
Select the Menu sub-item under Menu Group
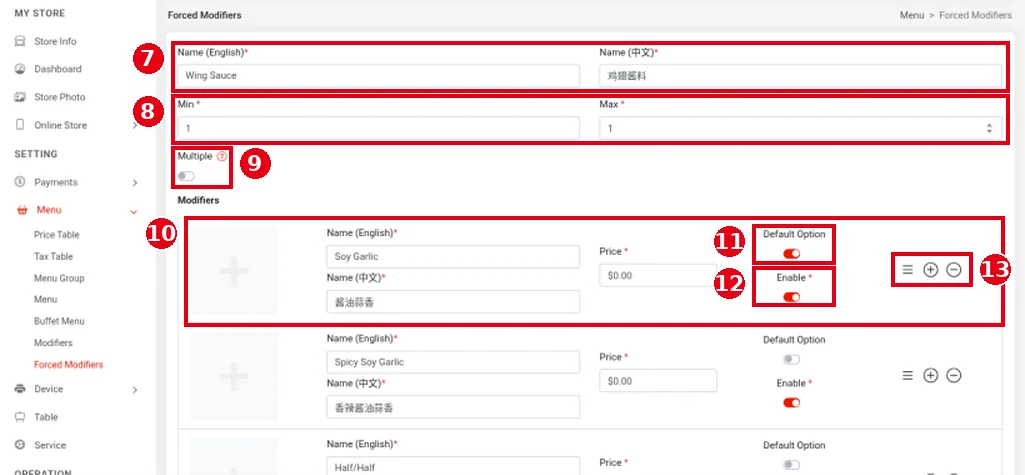(x=46, y=299)
